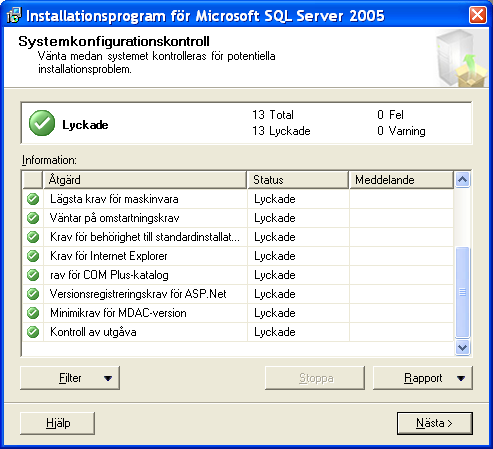Click the blank header cell above the icons

tap(32, 180)
